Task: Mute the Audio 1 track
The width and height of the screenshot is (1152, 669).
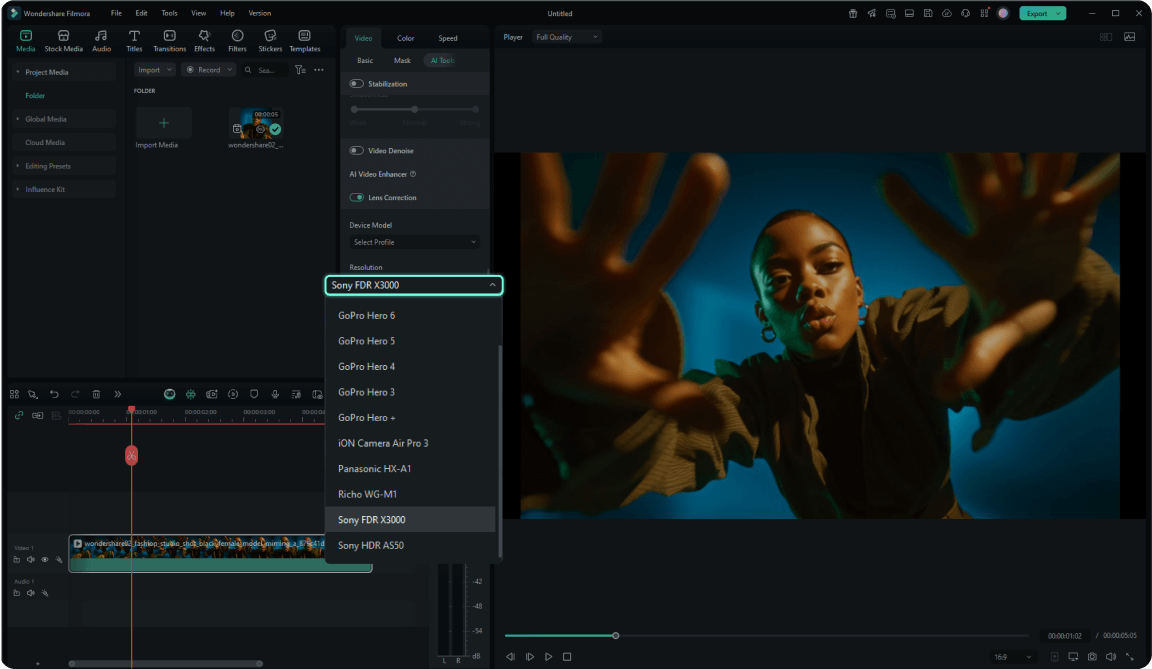Action: pyautogui.click(x=31, y=593)
